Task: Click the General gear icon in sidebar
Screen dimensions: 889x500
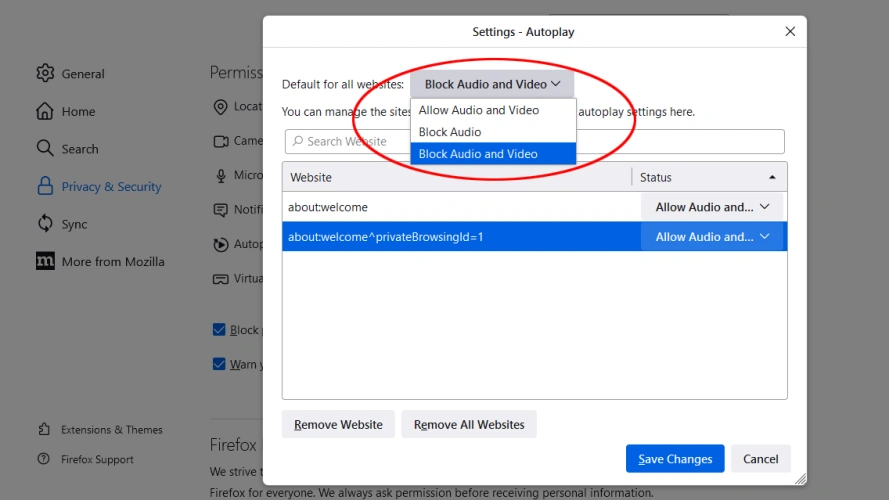Action: (45, 73)
